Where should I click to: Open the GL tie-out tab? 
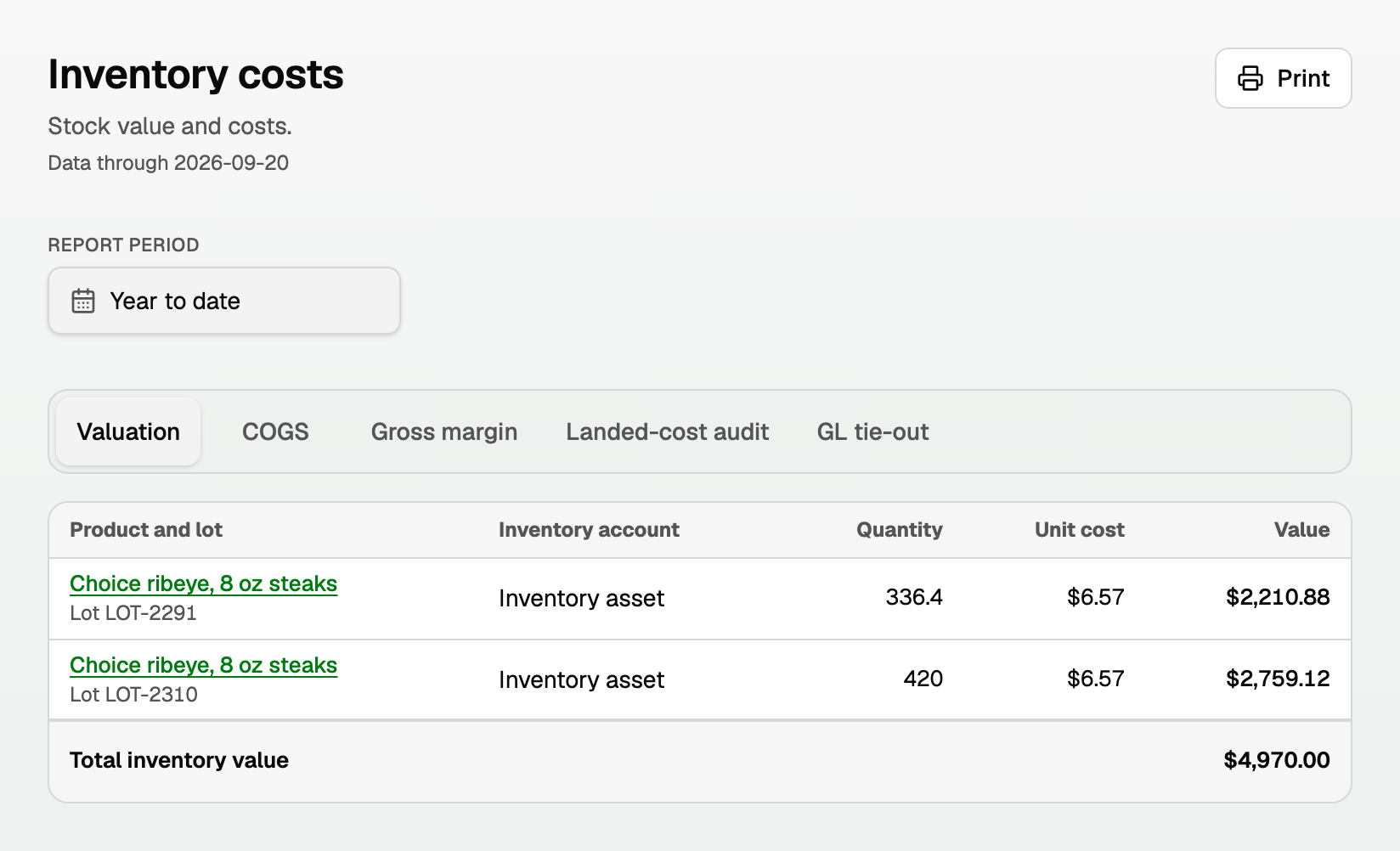[872, 431]
